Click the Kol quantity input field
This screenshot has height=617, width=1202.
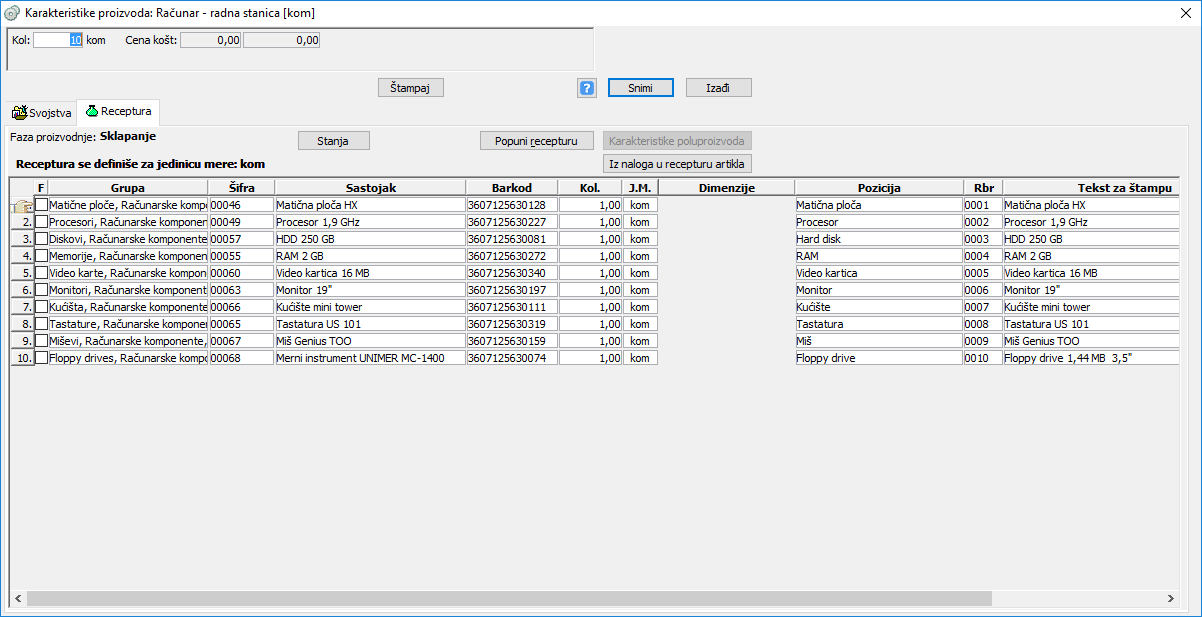58,41
